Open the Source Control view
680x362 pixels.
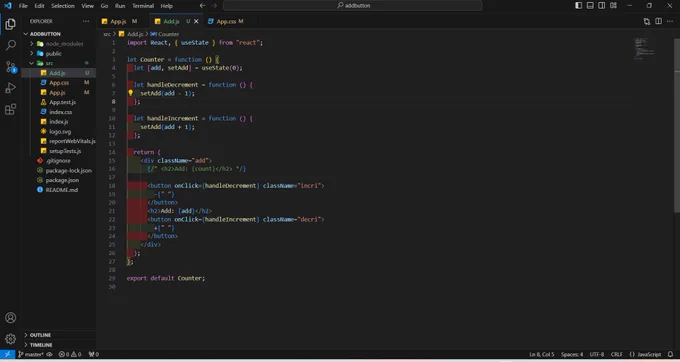[x=10, y=66]
